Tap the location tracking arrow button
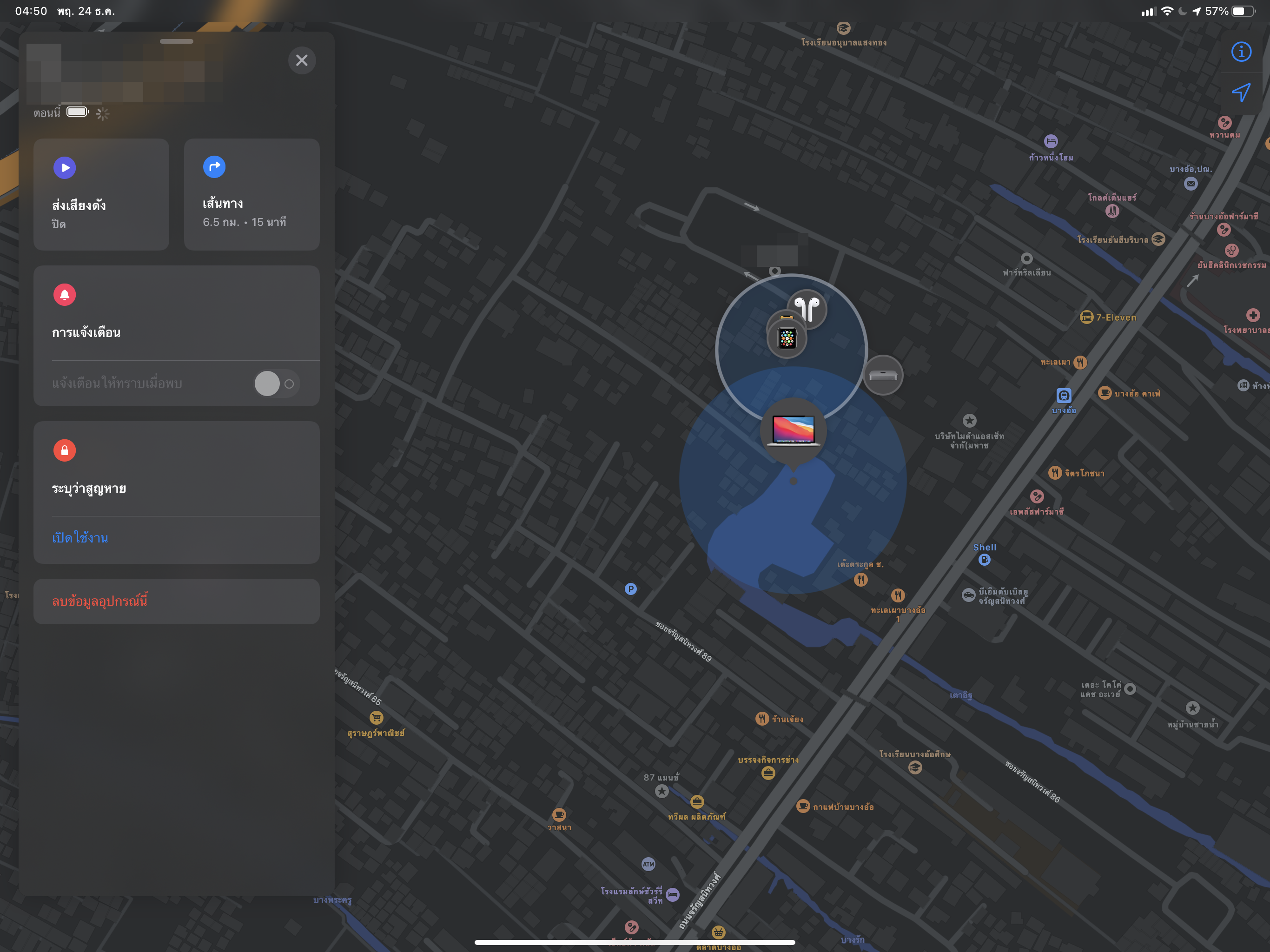Image resolution: width=1270 pixels, height=952 pixels. point(1241,93)
